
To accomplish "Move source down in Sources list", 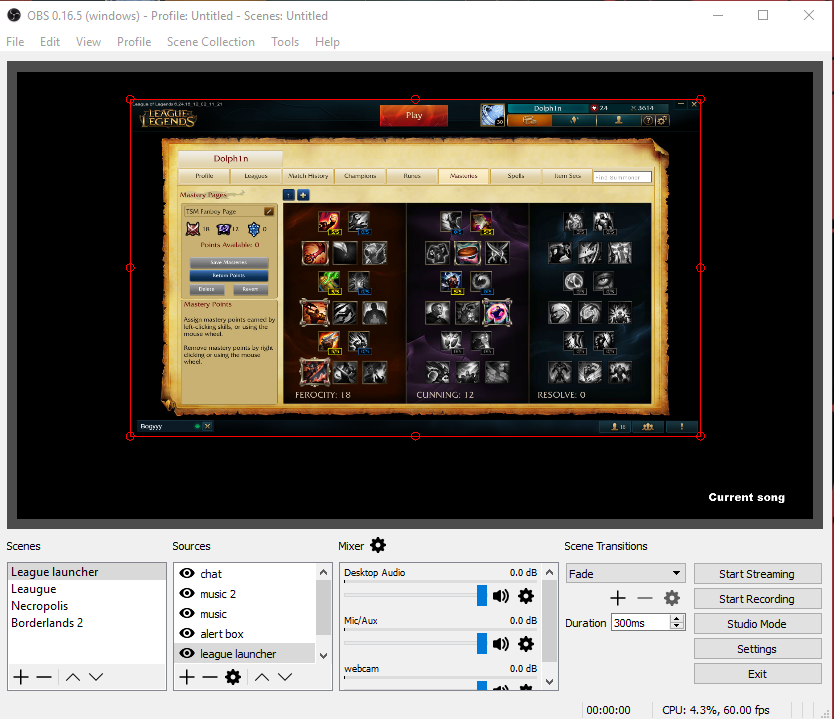I will 285,677.
